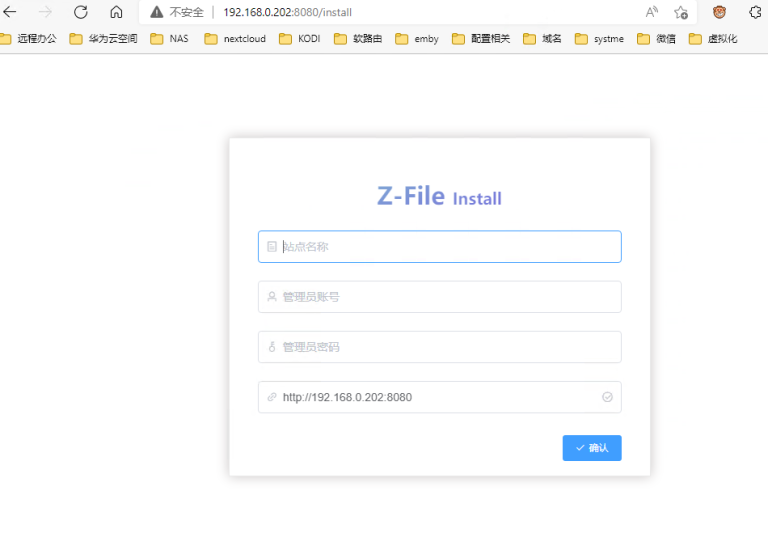This screenshot has width=768, height=533.
Task: Click the blue 确认 confirm button
Action: click(592, 448)
